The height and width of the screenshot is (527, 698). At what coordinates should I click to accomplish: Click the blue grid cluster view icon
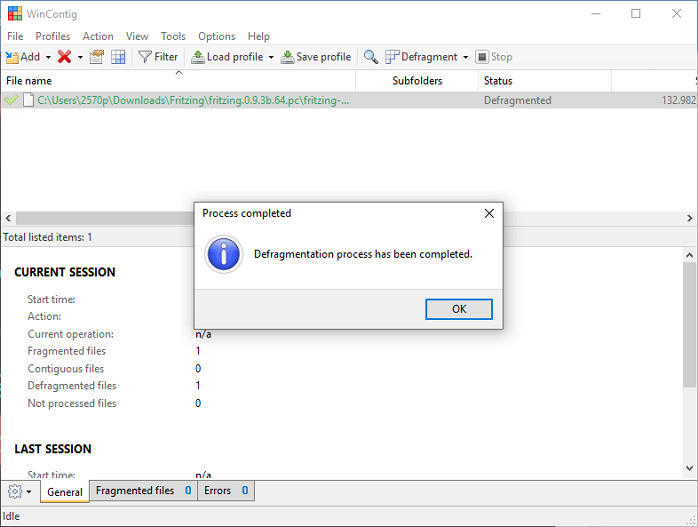pyautogui.click(x=118, y=57)
